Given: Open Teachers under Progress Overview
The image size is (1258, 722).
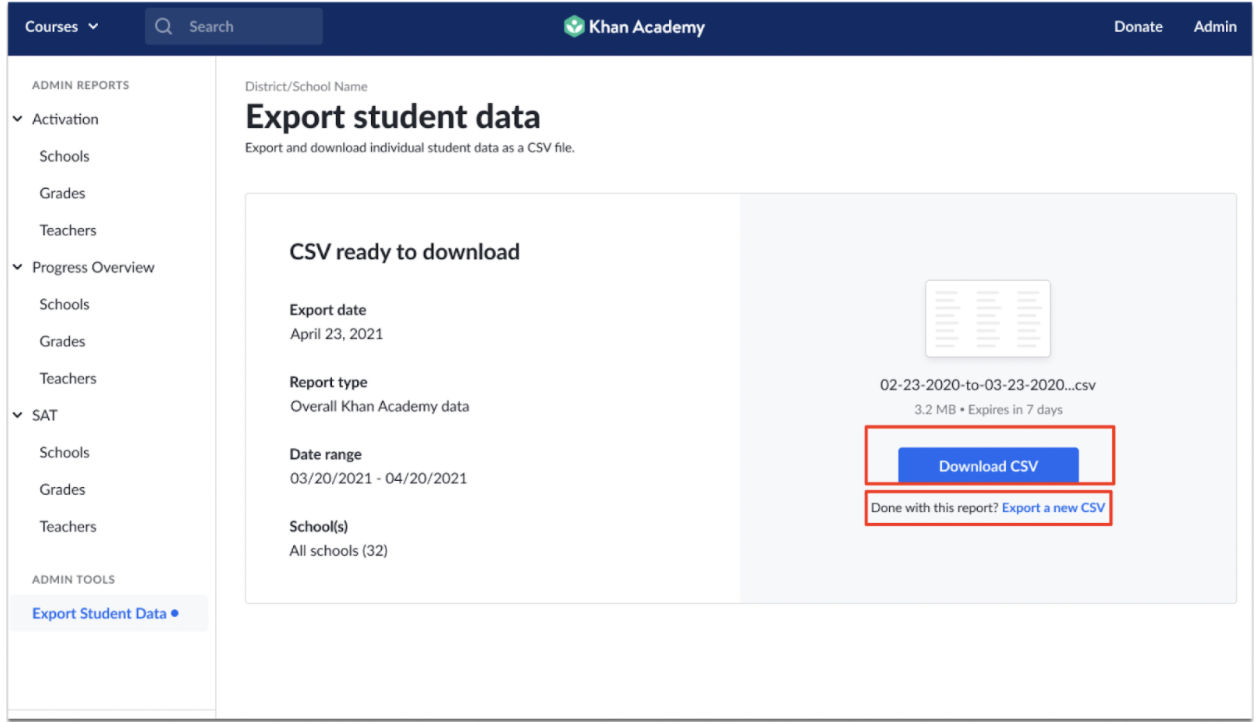Looking at the screenshot, I should point(68,378).
